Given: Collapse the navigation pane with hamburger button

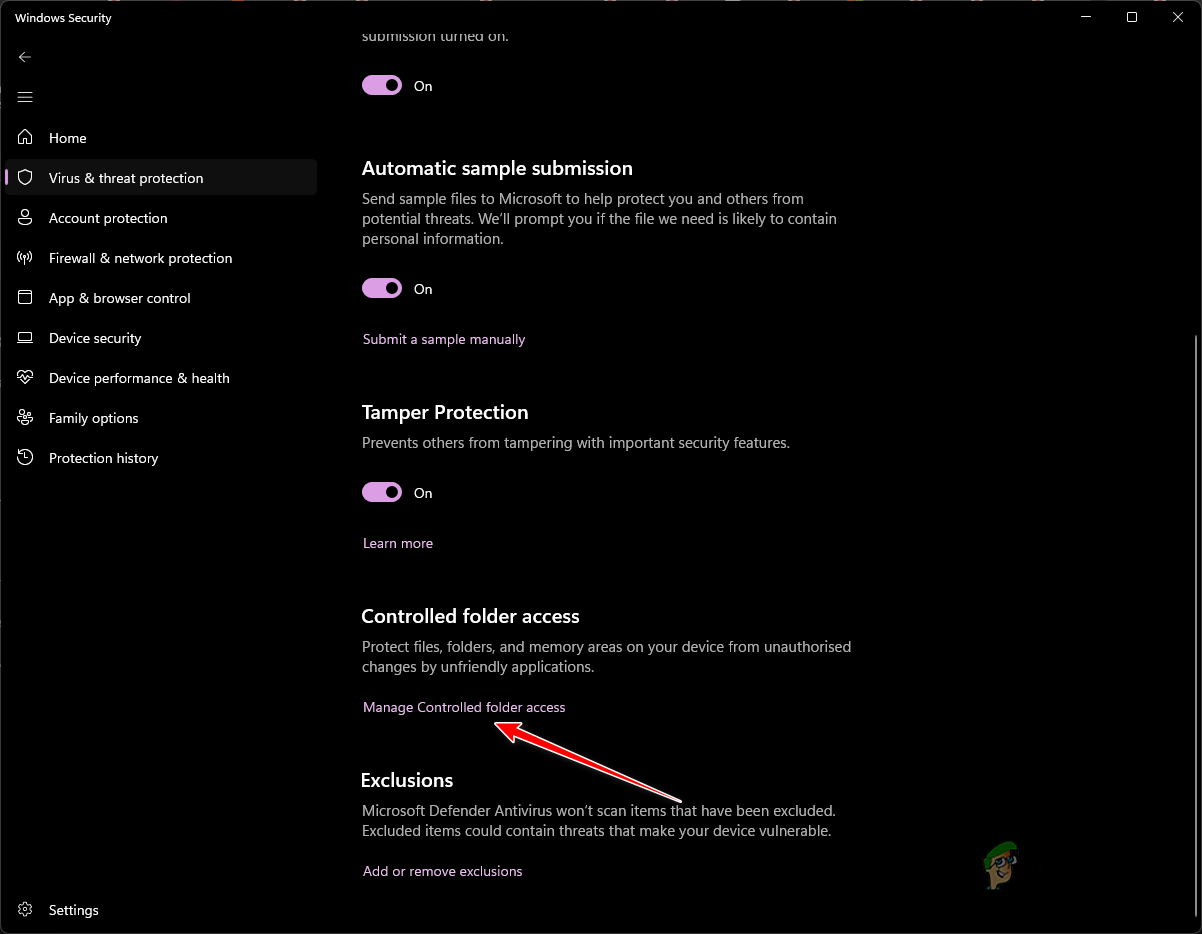Looking at the screenshot, I should [x=25, y=97].
